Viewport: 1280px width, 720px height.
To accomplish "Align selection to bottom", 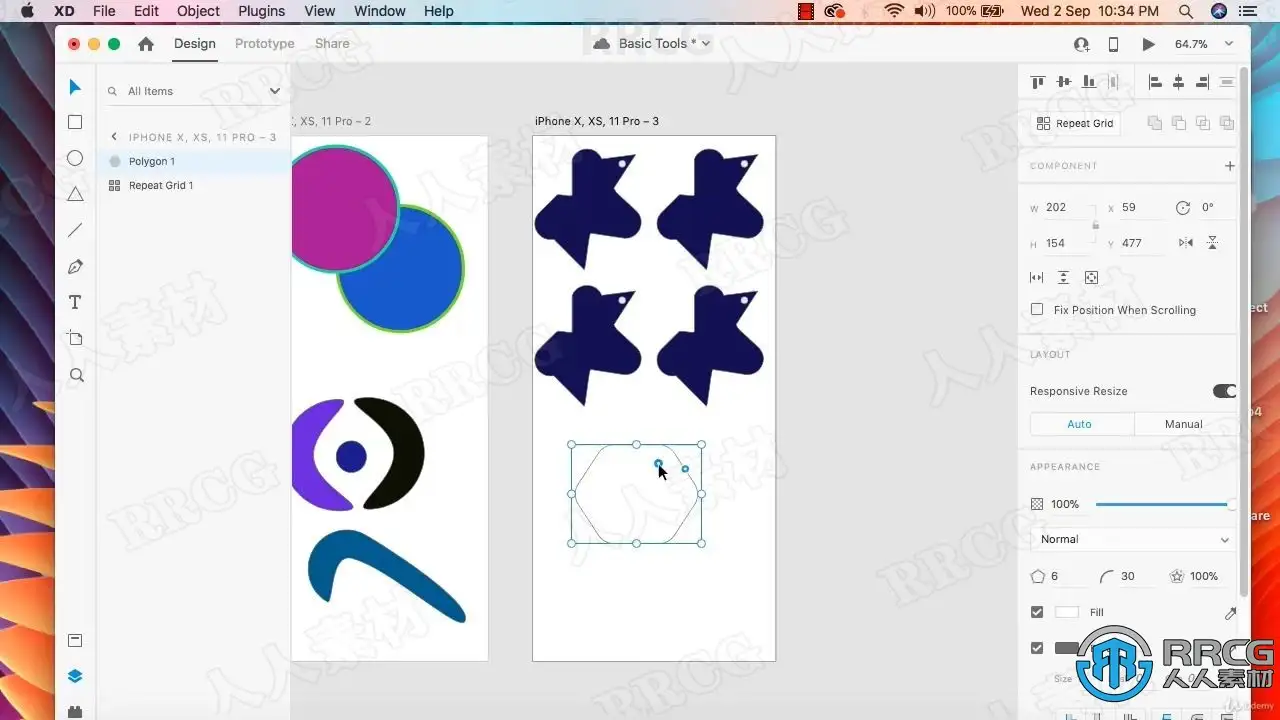I will (x=1088, y=82).
